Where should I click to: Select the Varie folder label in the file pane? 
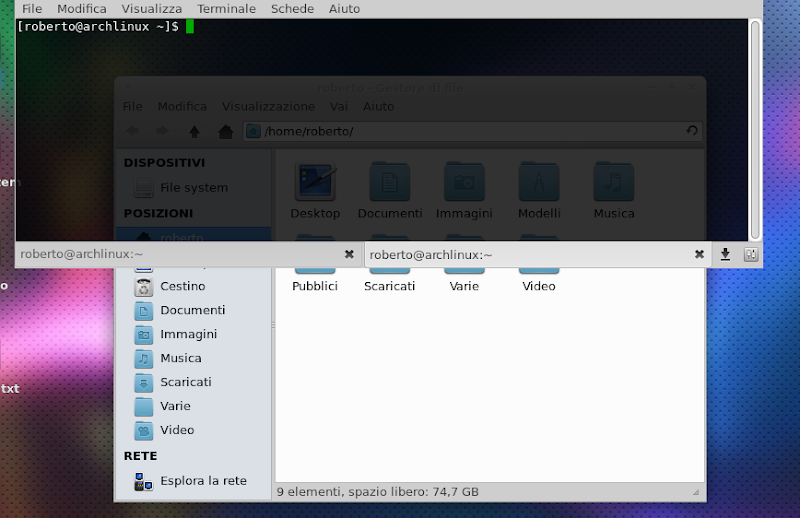click(x=464, y=286)
